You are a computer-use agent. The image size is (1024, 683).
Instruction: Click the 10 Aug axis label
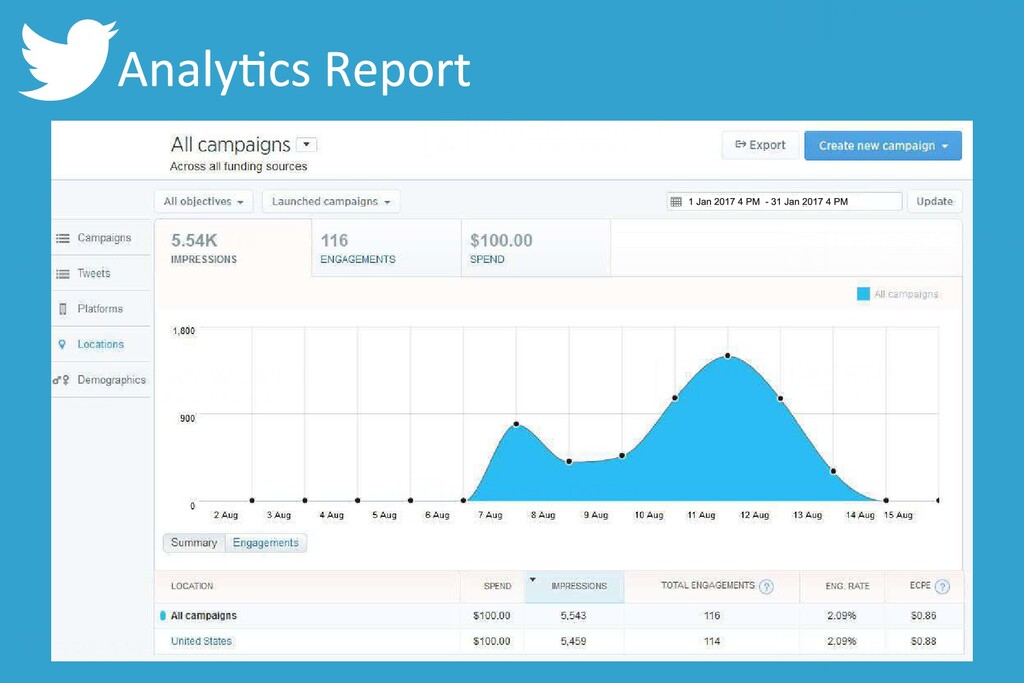point(648,515)
